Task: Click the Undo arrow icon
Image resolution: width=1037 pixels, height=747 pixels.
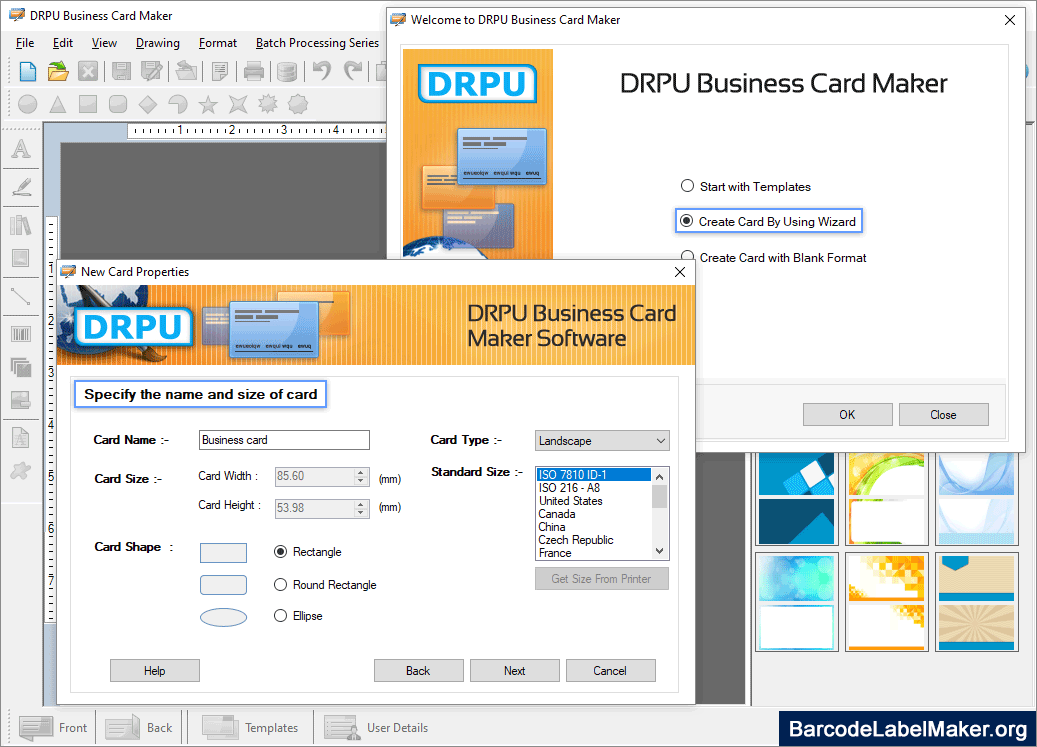Action: [322, 70]
